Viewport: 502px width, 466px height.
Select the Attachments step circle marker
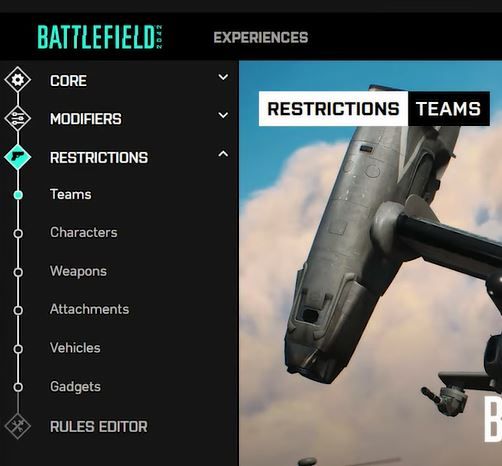tap(18, 310)
